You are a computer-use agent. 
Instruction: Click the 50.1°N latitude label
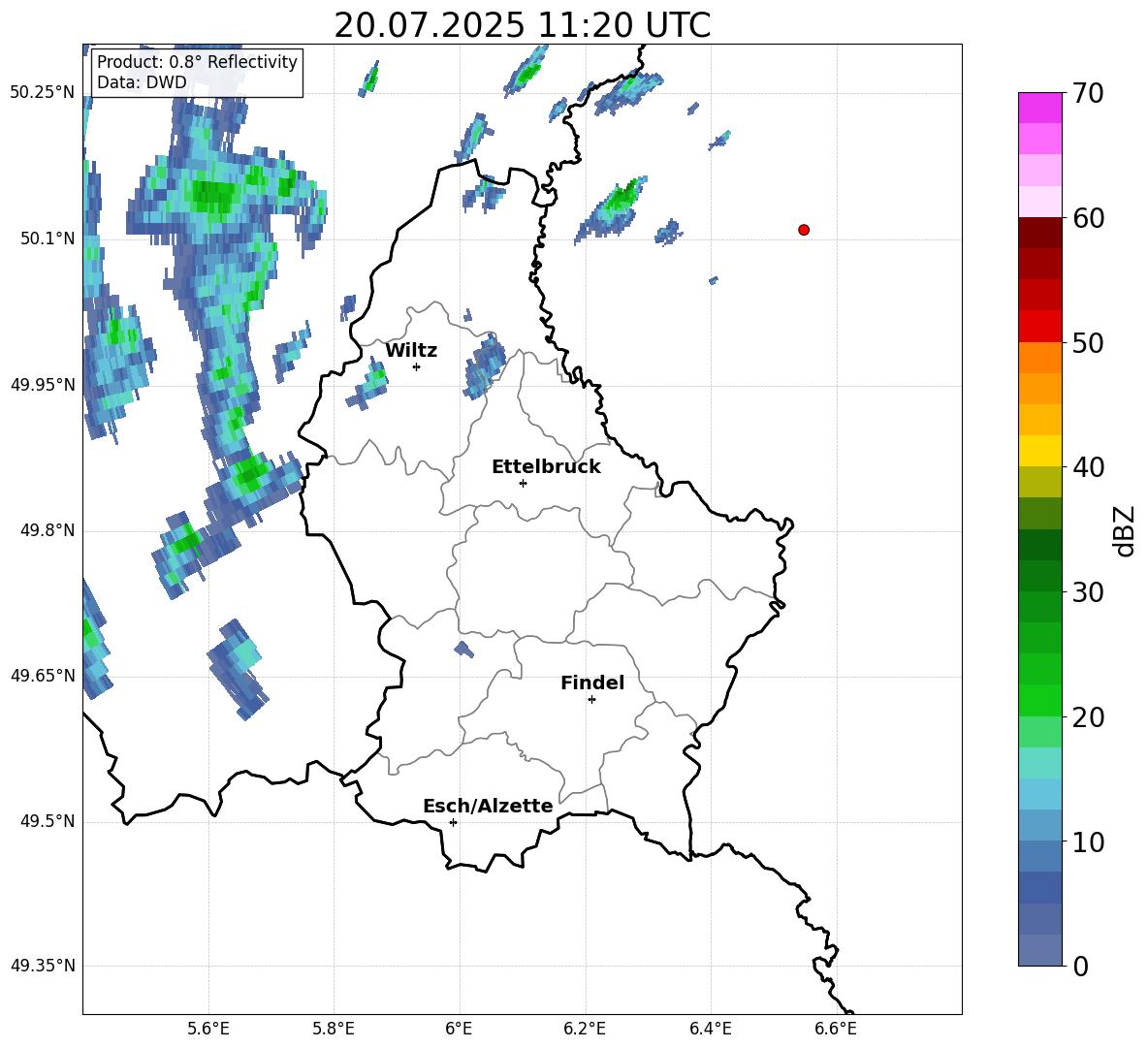point(48,238)
